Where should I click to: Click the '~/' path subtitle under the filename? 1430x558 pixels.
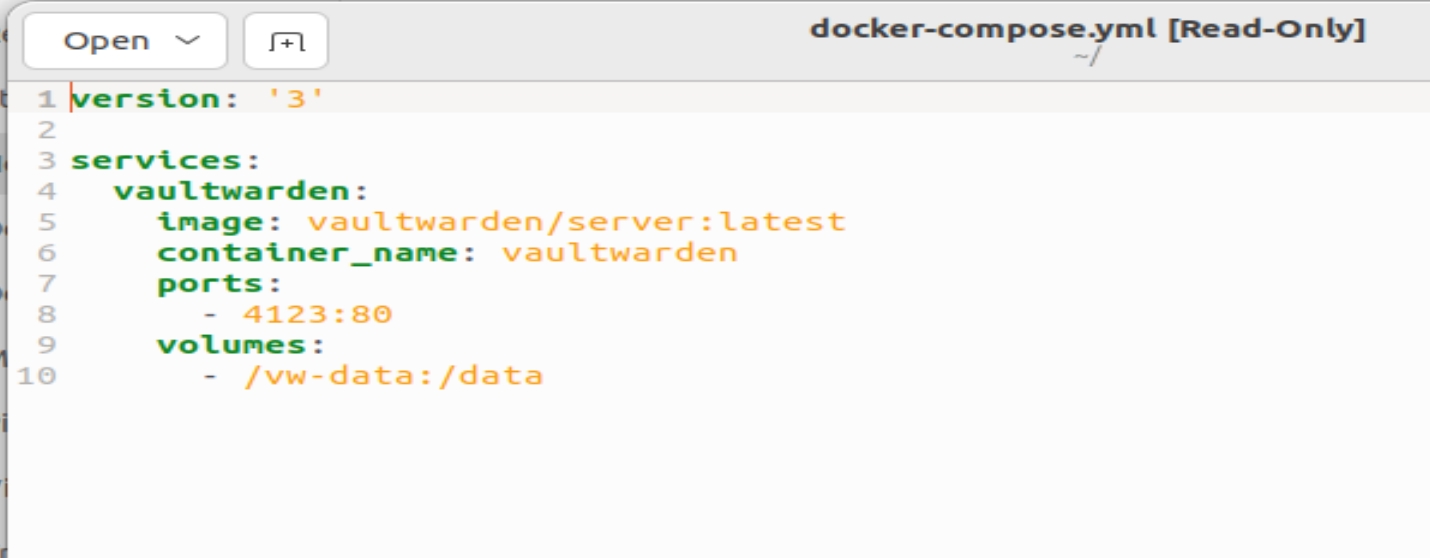click(1086, 57)
